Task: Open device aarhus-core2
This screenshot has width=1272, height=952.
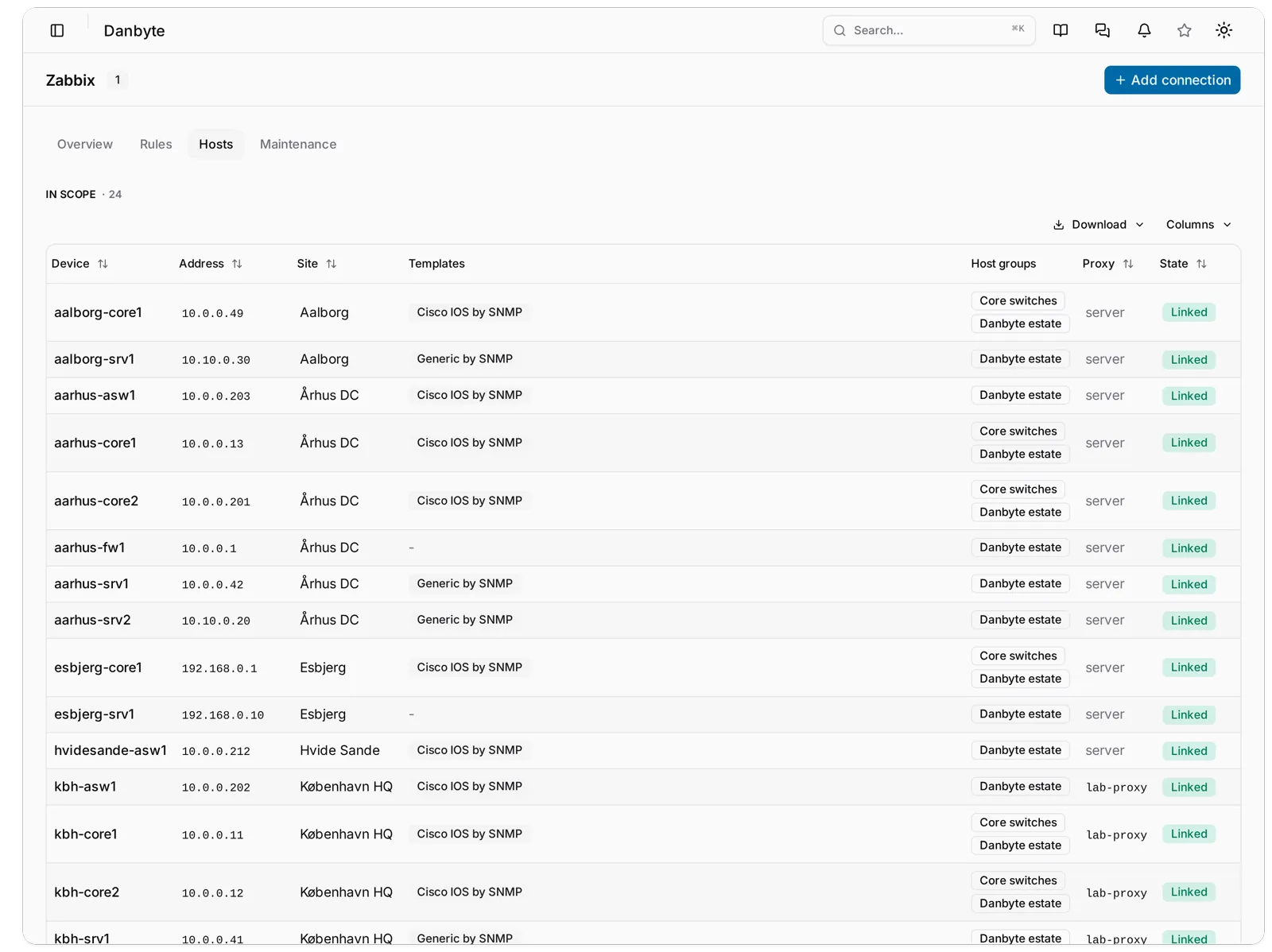Action: (x=96, y=501)
